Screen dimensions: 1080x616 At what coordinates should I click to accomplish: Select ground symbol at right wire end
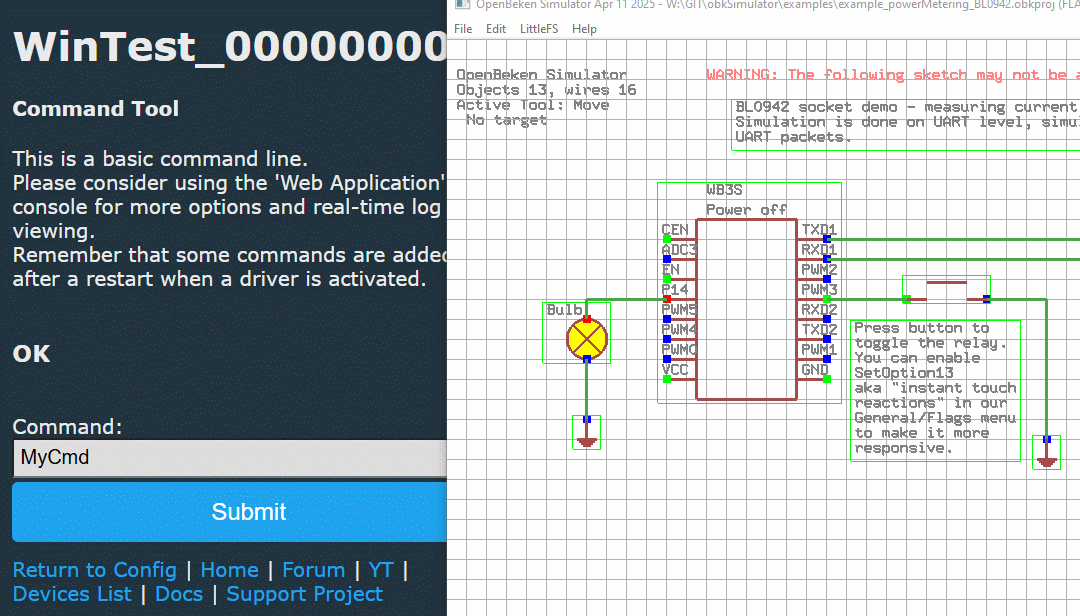[1046, 453]
